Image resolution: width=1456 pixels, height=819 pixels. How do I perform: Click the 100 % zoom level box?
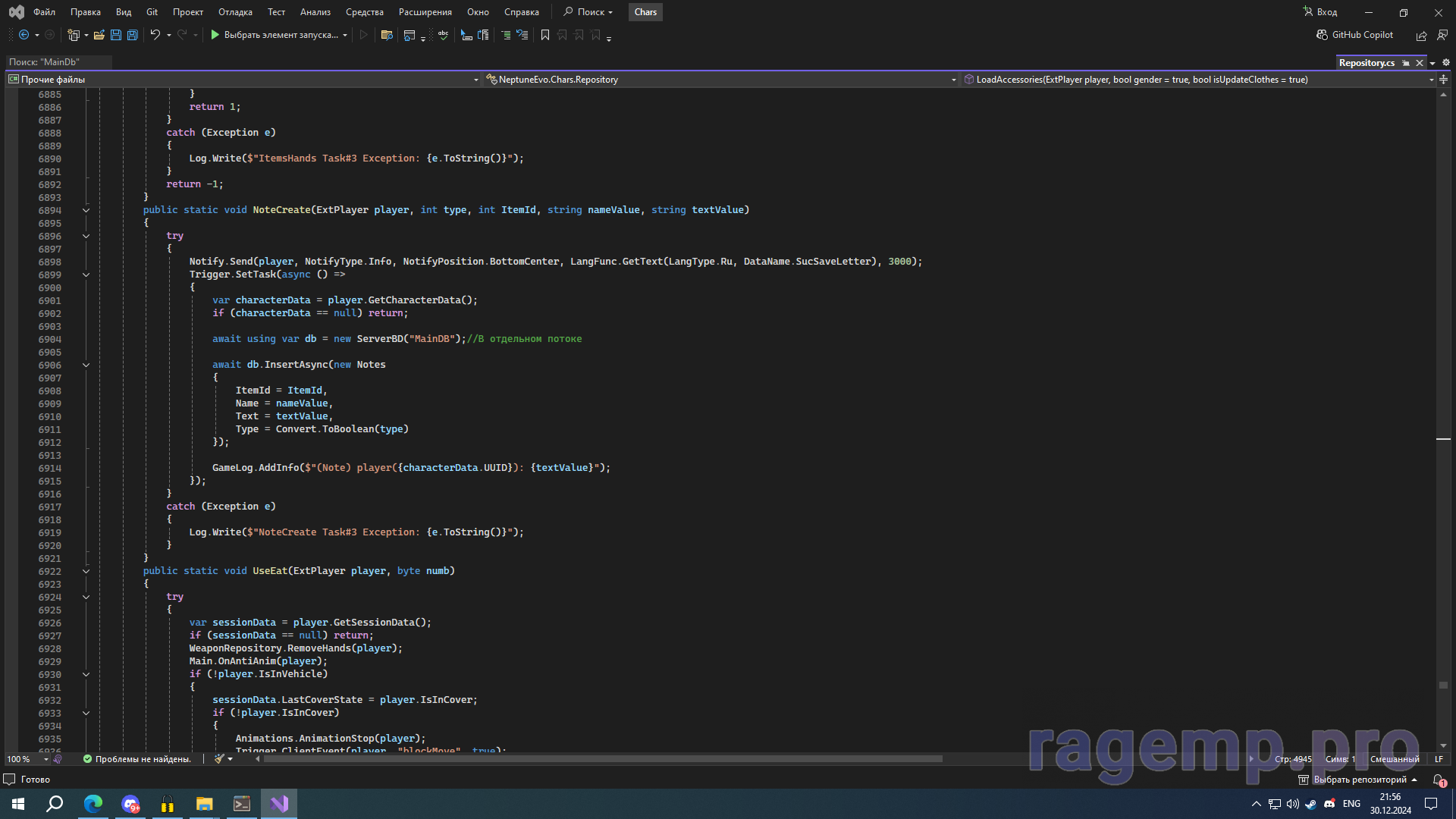point(19,759)
